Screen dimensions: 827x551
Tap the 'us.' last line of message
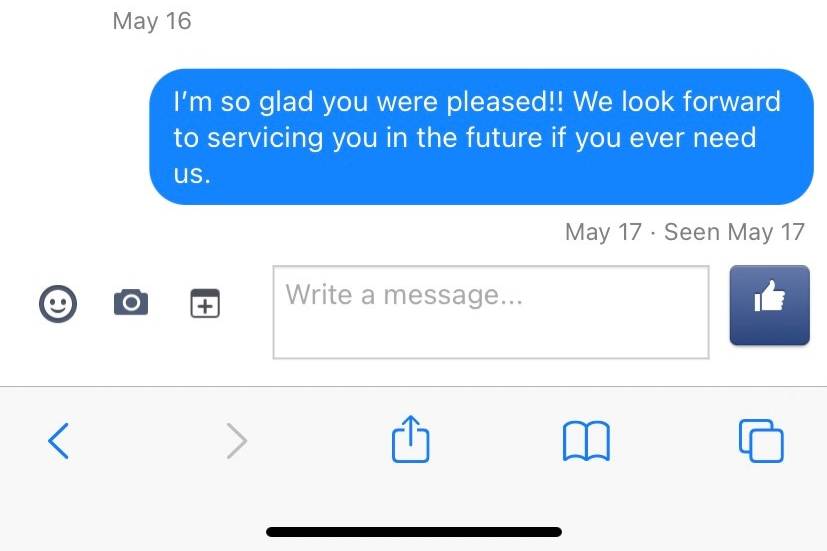192,174
